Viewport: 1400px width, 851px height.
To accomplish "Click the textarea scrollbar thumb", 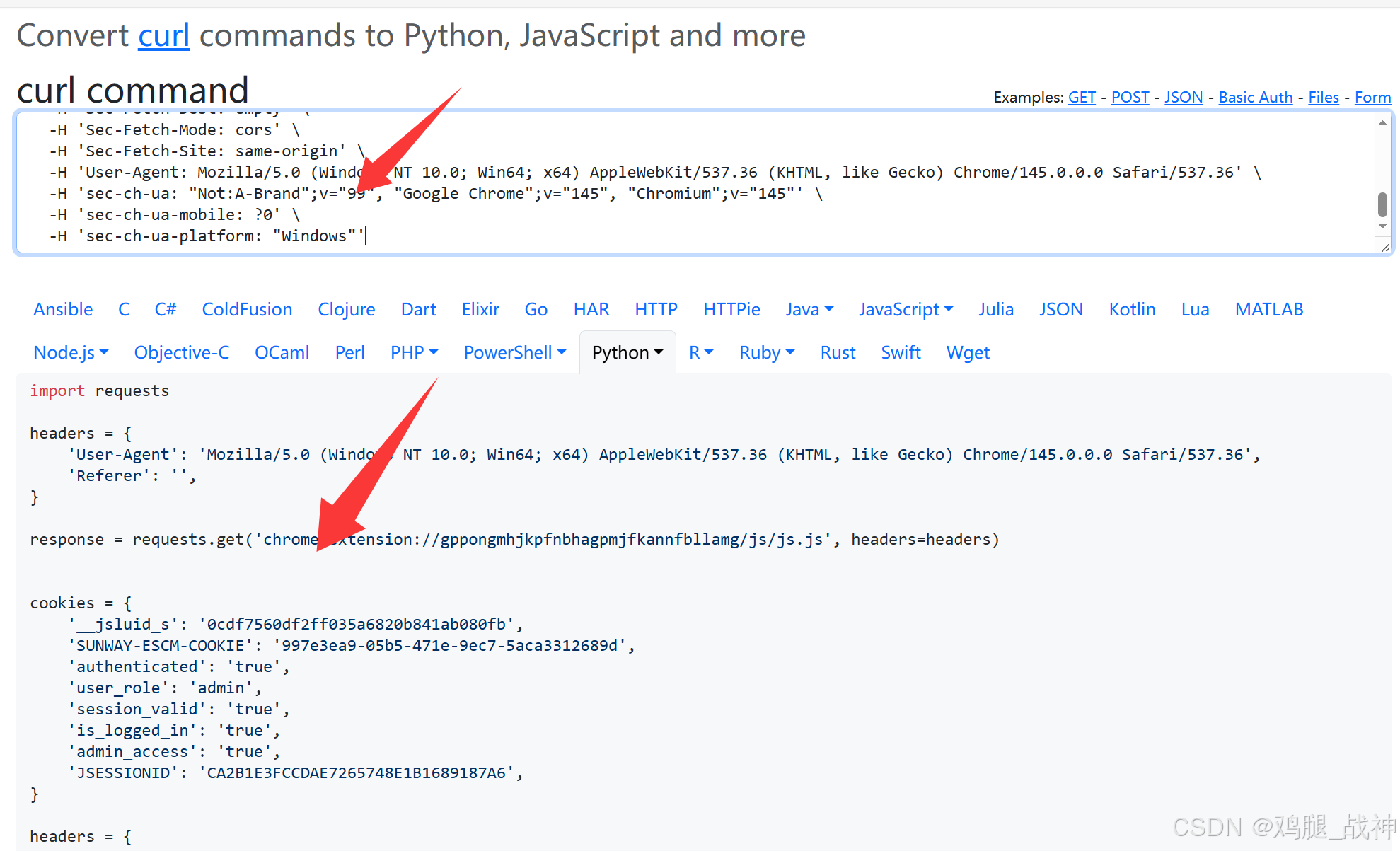I will [x=1382, y=204].
